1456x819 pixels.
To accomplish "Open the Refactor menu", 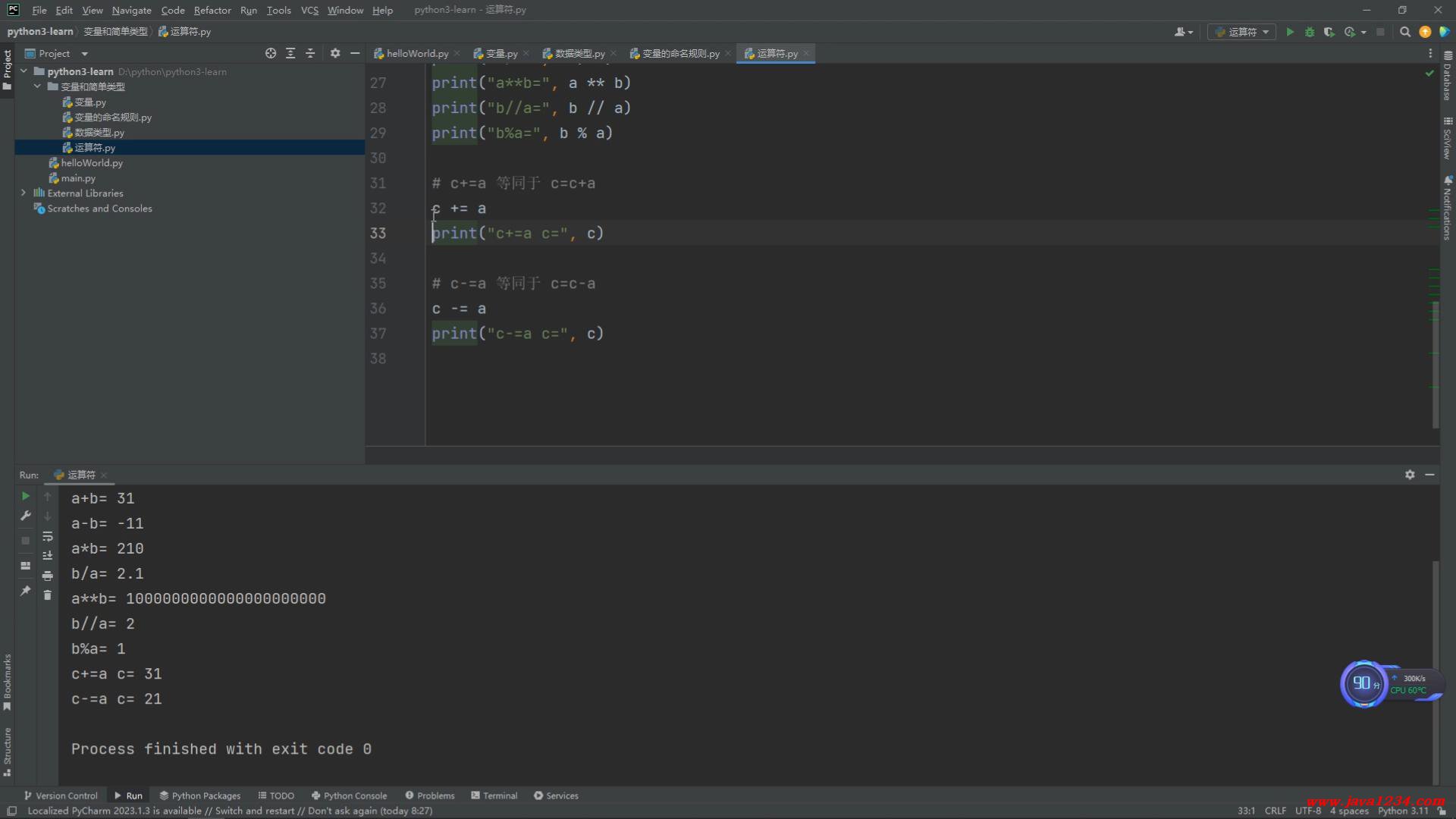I will click(x=212, y=10).
